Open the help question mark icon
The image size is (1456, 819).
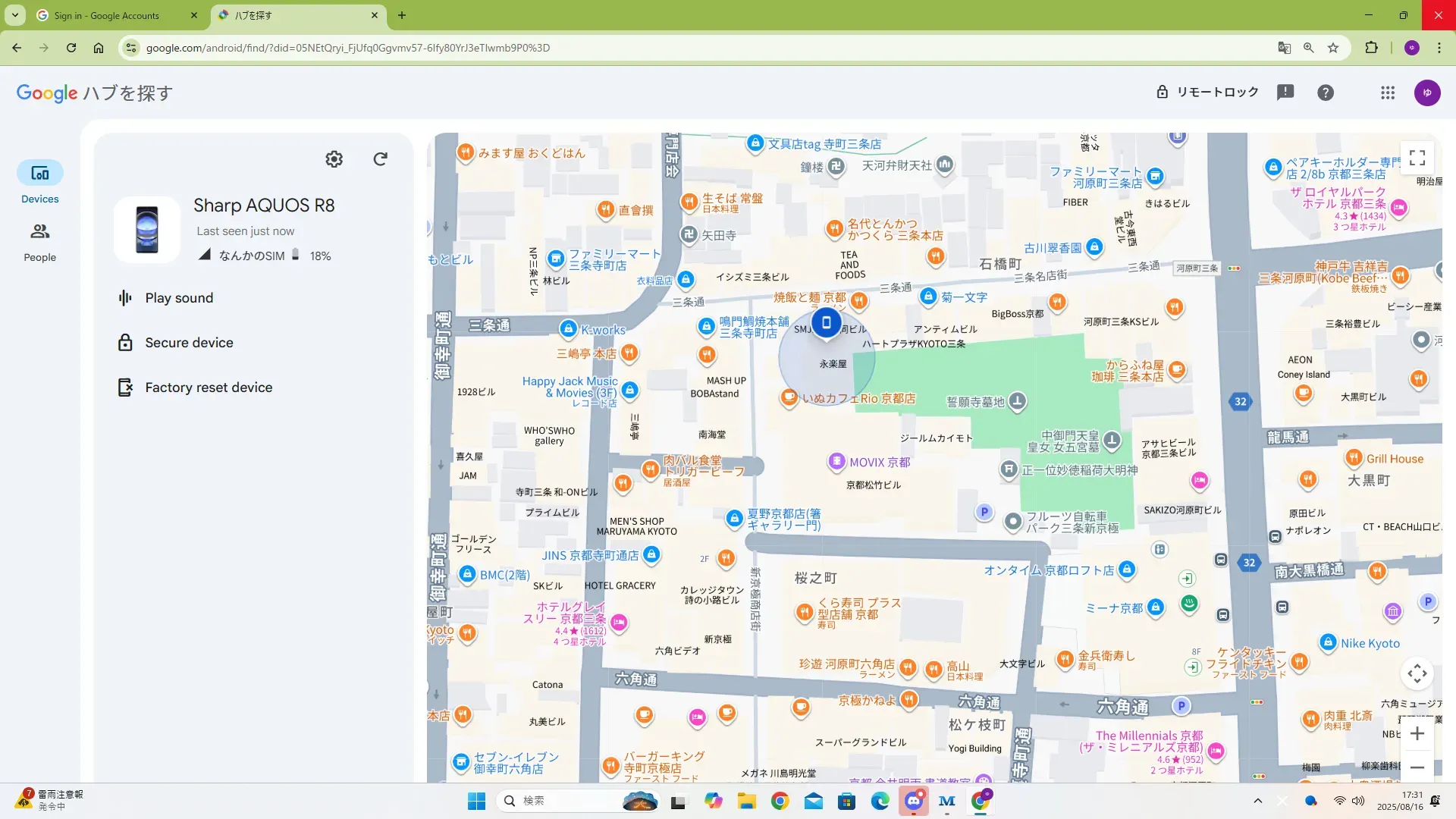coord(1326,93)
